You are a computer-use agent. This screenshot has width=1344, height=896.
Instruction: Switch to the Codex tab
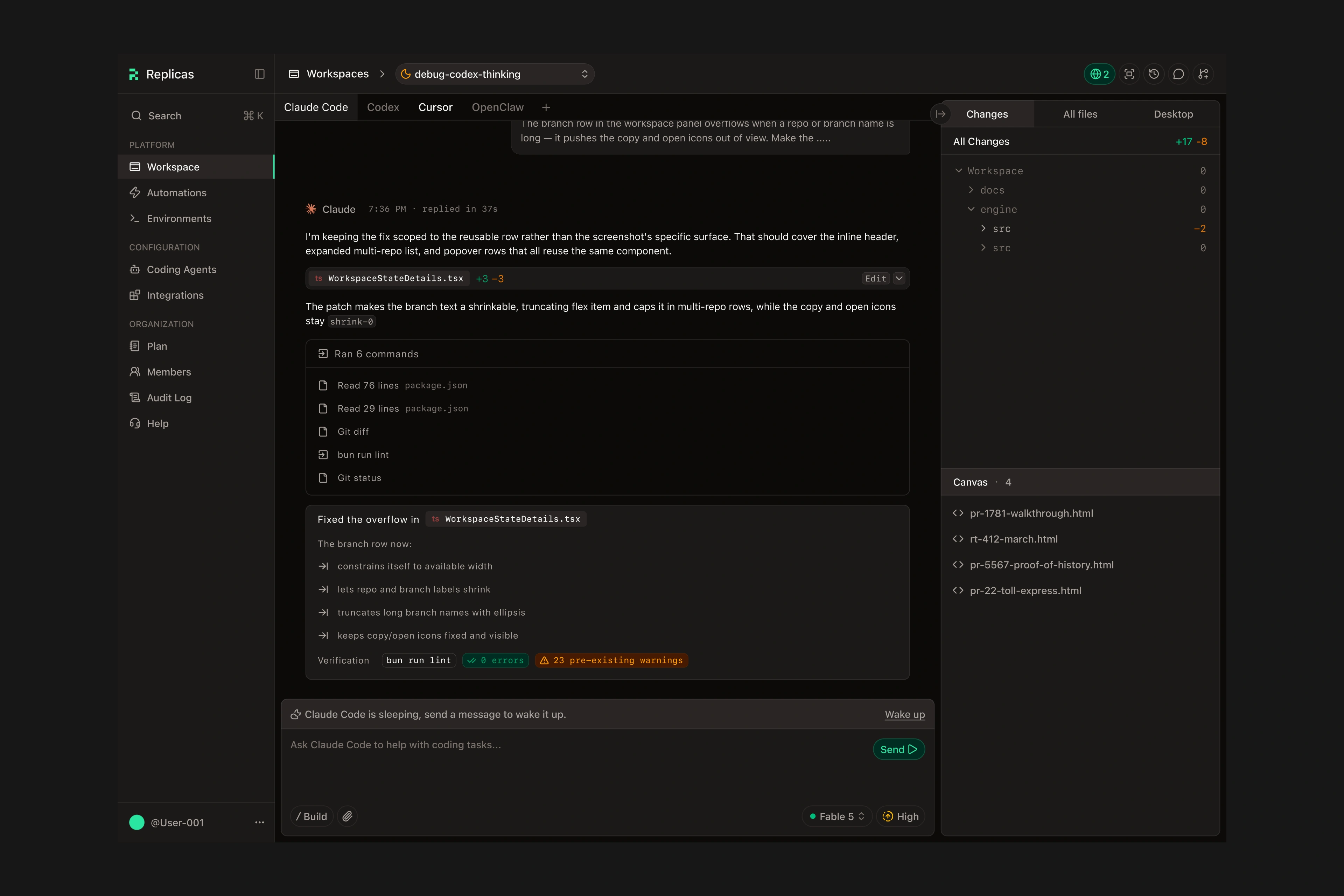pos(383,107)
